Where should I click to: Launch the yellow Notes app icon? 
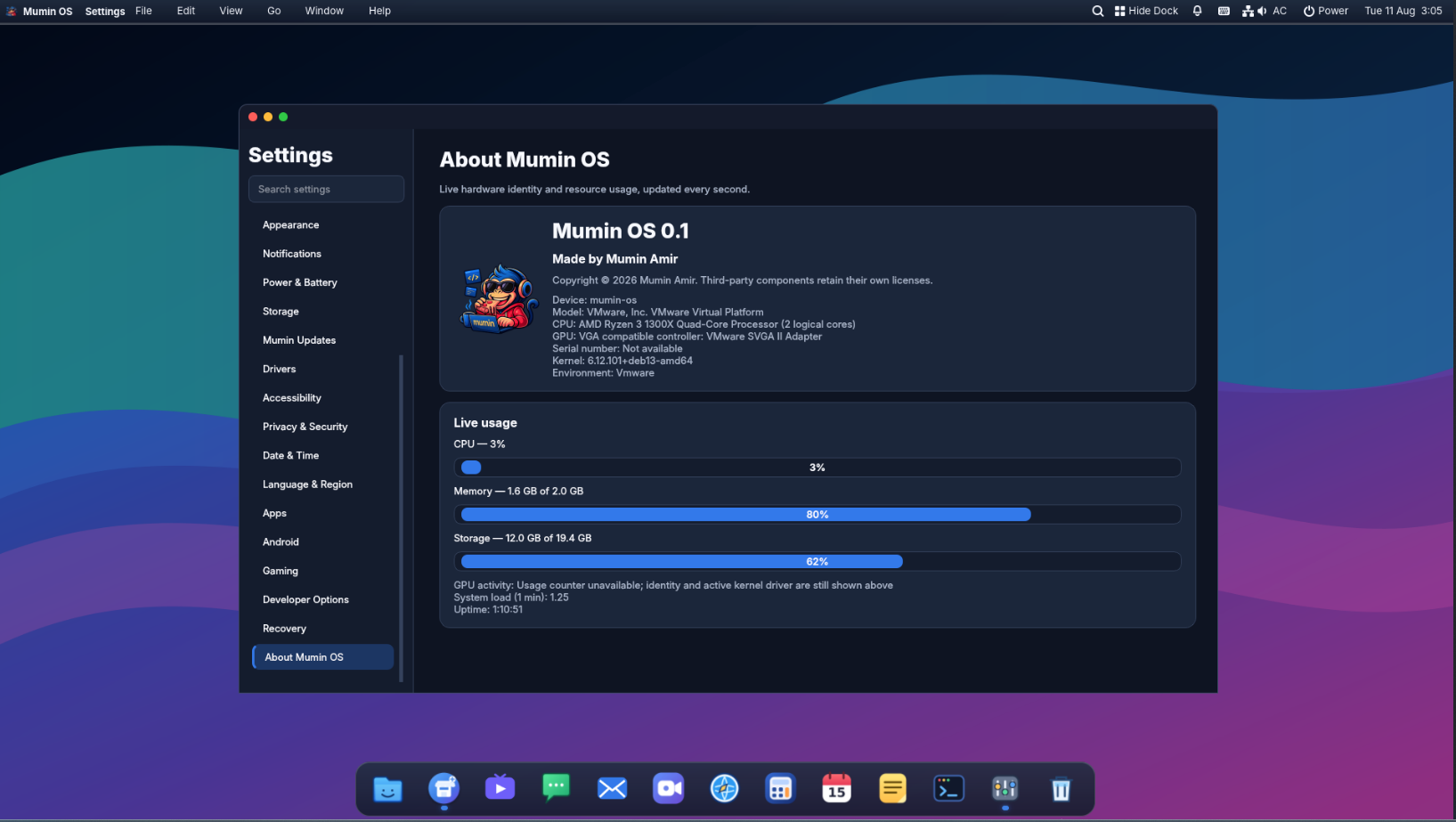892,789
